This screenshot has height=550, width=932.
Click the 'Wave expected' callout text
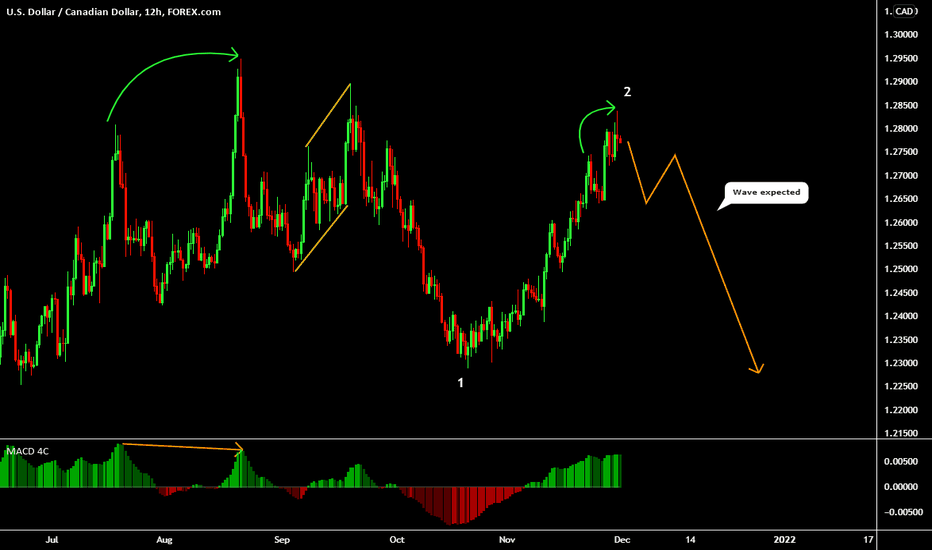tap(766, 192)
